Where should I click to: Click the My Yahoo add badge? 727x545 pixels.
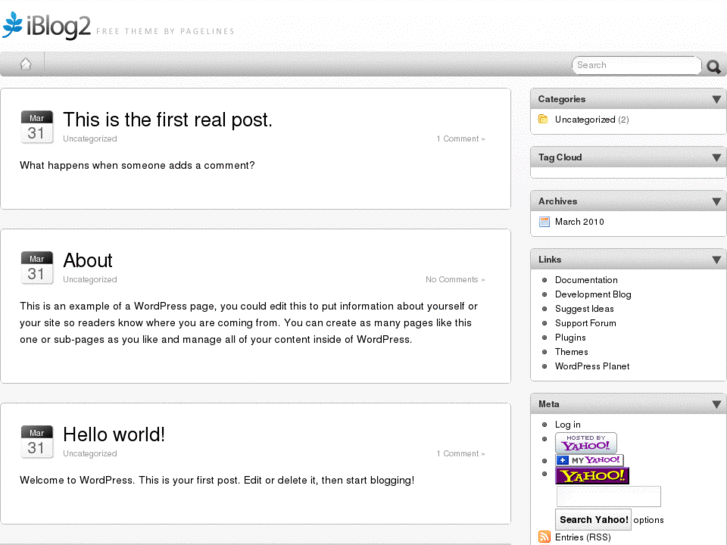(x=589, y=460)
